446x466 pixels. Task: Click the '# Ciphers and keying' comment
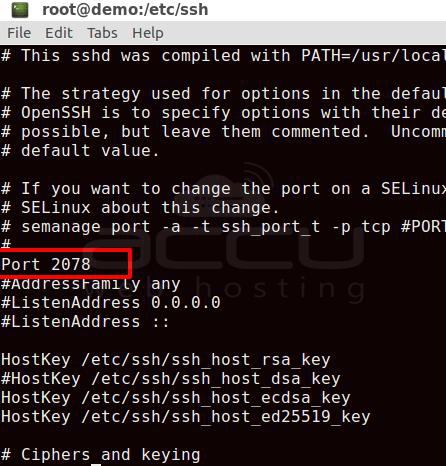coord(101,455)
